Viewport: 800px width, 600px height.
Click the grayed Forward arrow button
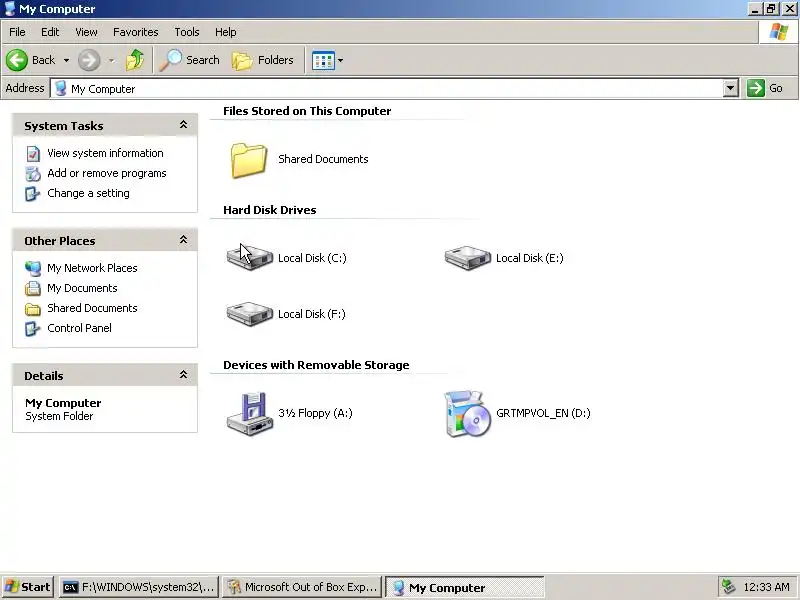[x=89, y=60]
